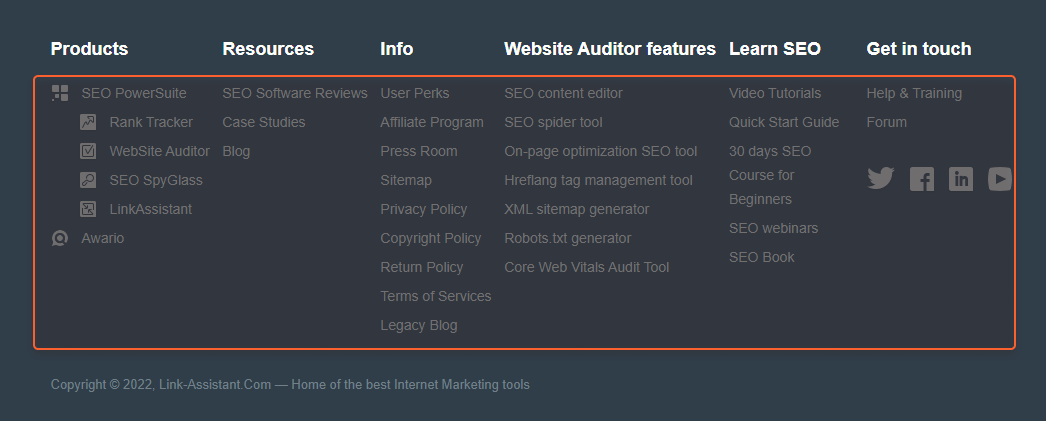The height and width of the screenshot is (421, 1046).
Task: Open the Facebook social icon
Action: point(922,179)
